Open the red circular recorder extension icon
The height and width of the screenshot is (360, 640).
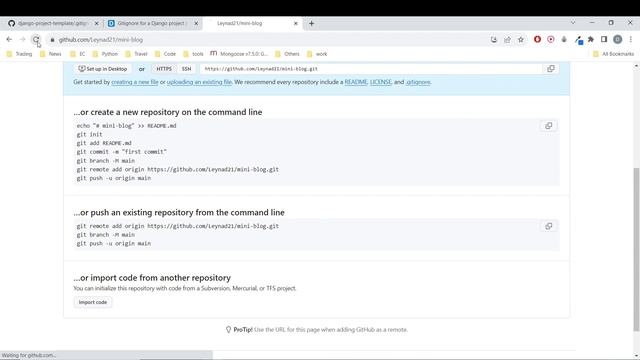(x=551, y=39)
